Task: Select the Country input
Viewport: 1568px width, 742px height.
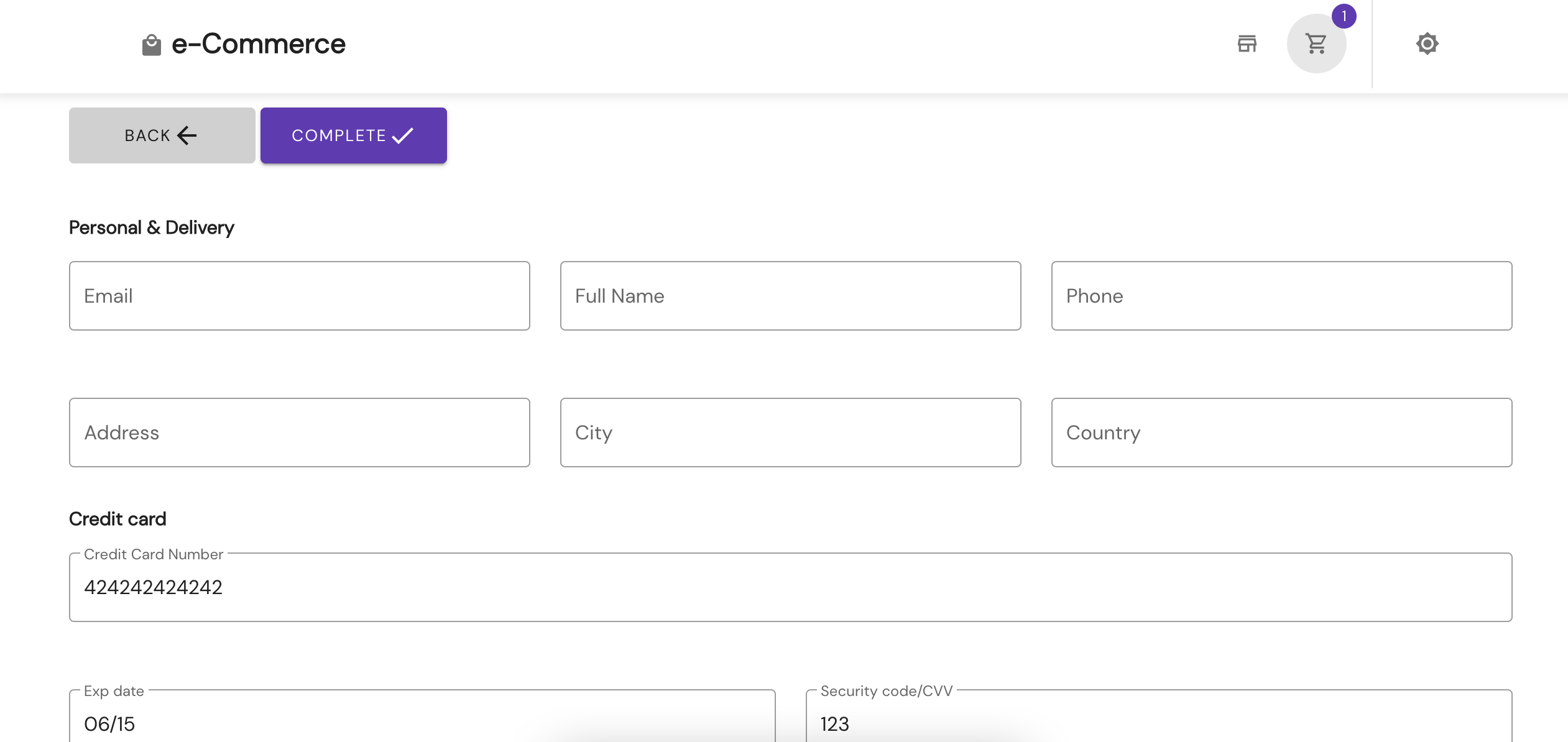Action: 1281,432
